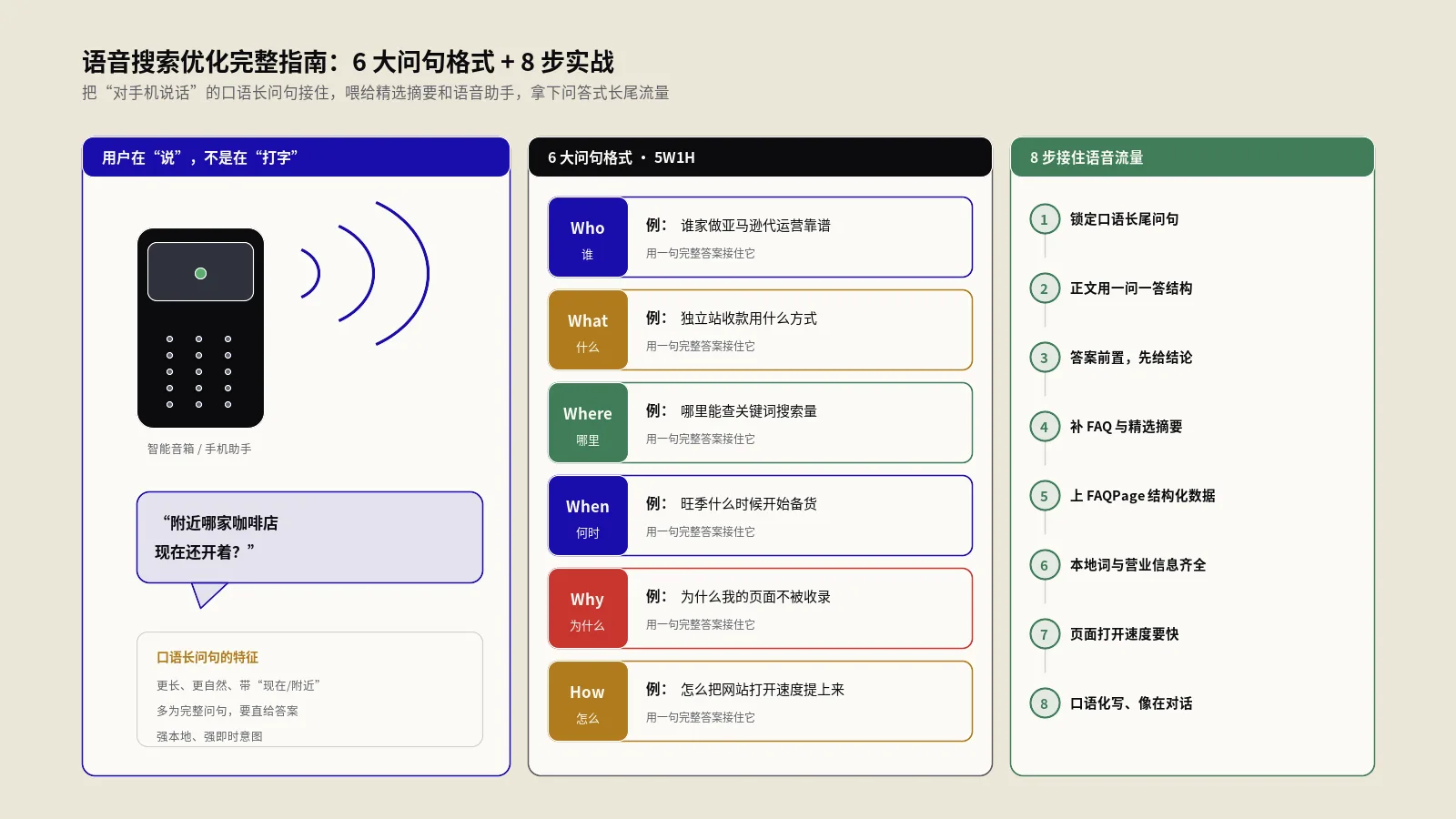Click step number 4 circle

(1045, 427)
